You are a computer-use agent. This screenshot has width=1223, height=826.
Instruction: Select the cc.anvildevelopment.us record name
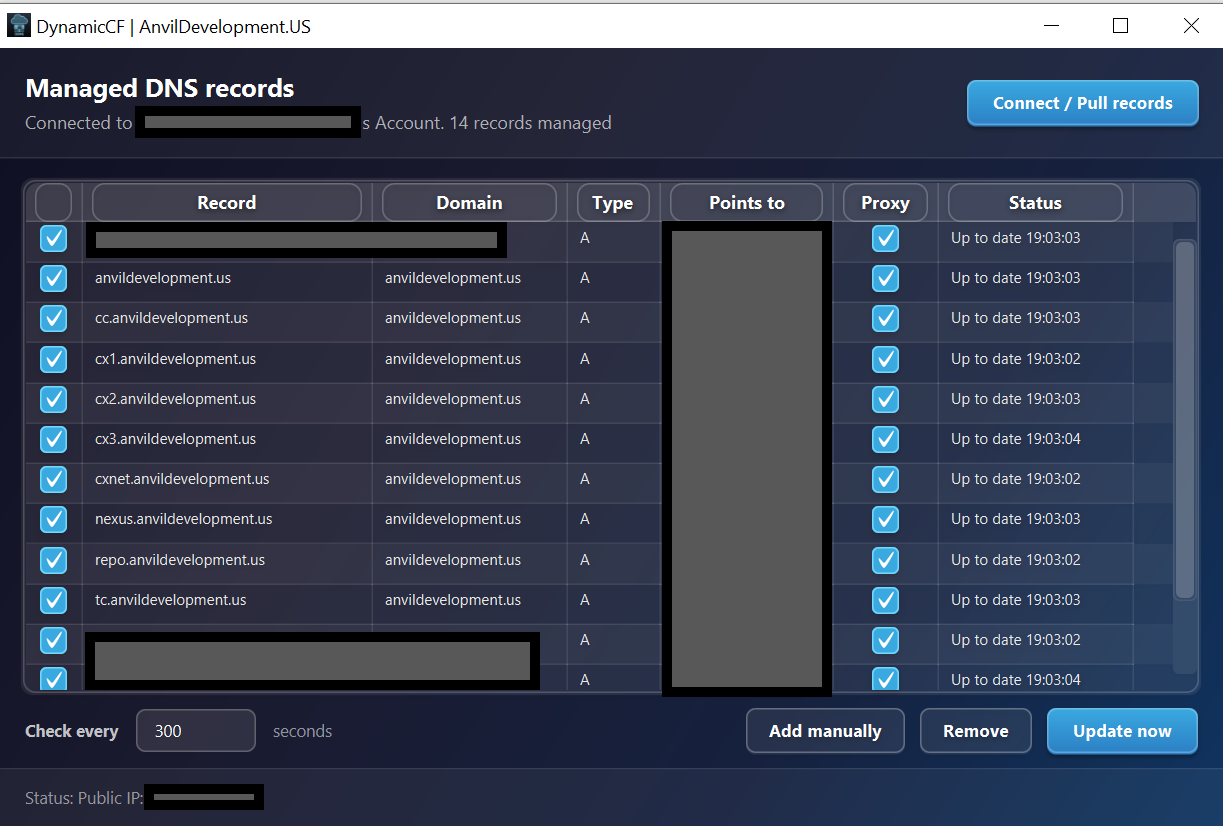pyautogui.click(x=171, y=318)
